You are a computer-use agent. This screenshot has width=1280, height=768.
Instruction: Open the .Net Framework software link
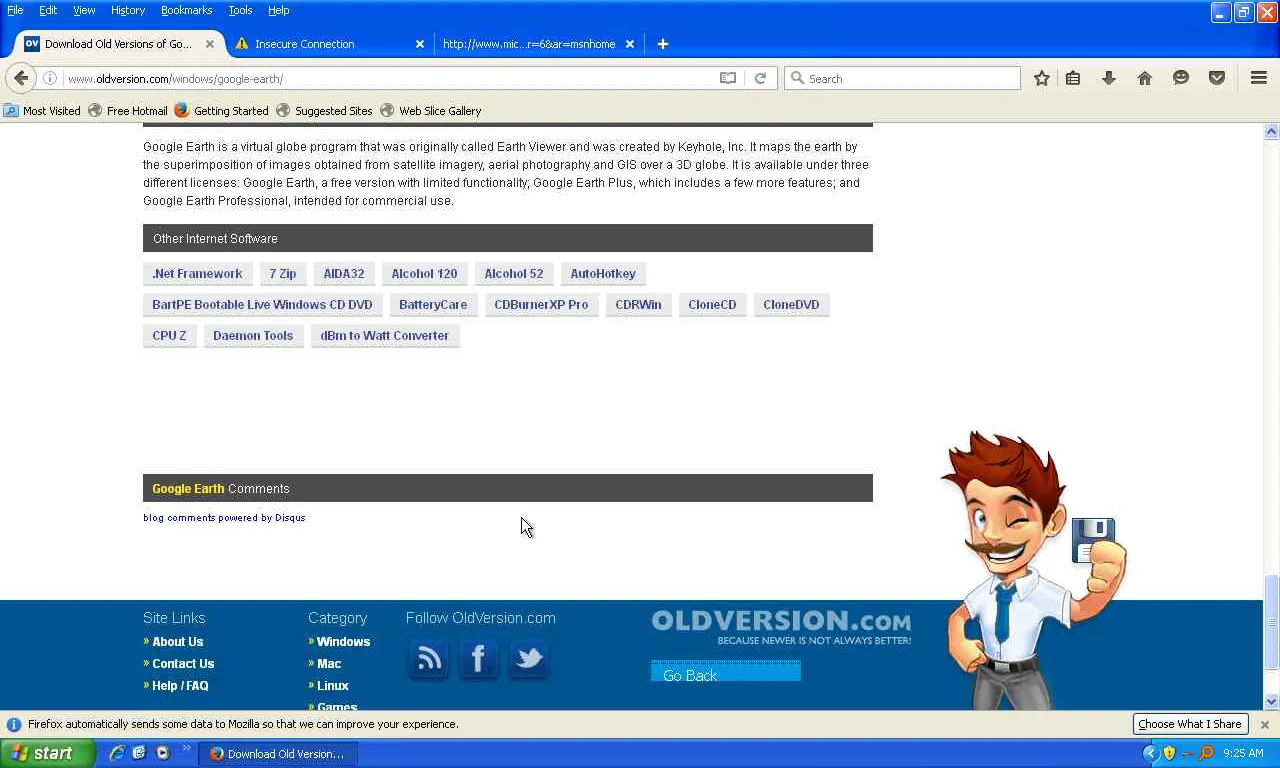pos(197,274)
